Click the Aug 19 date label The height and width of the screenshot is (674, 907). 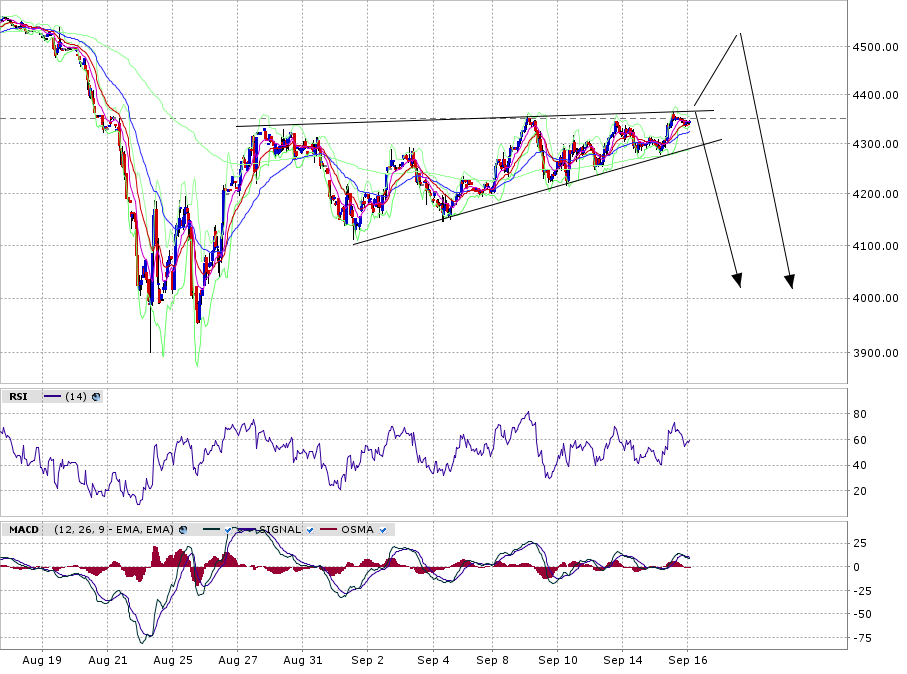click(42, 660)
